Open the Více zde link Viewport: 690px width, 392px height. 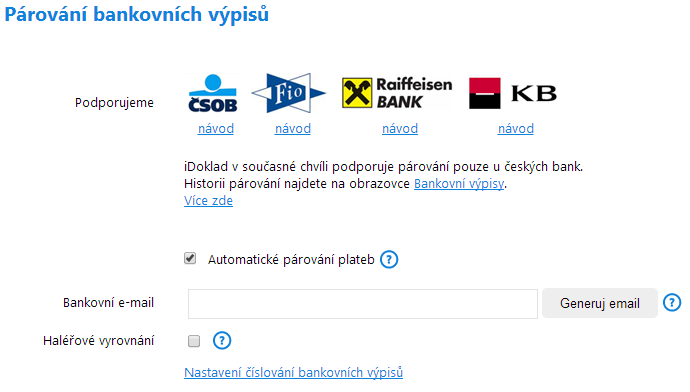tap(208, 201)
